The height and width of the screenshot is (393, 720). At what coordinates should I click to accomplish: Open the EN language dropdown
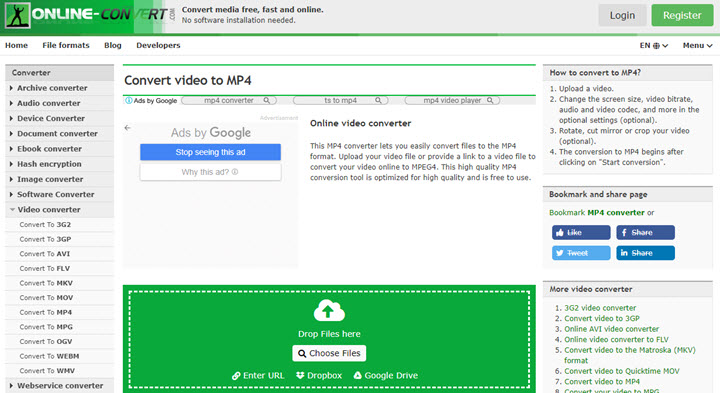coord(654,45)
